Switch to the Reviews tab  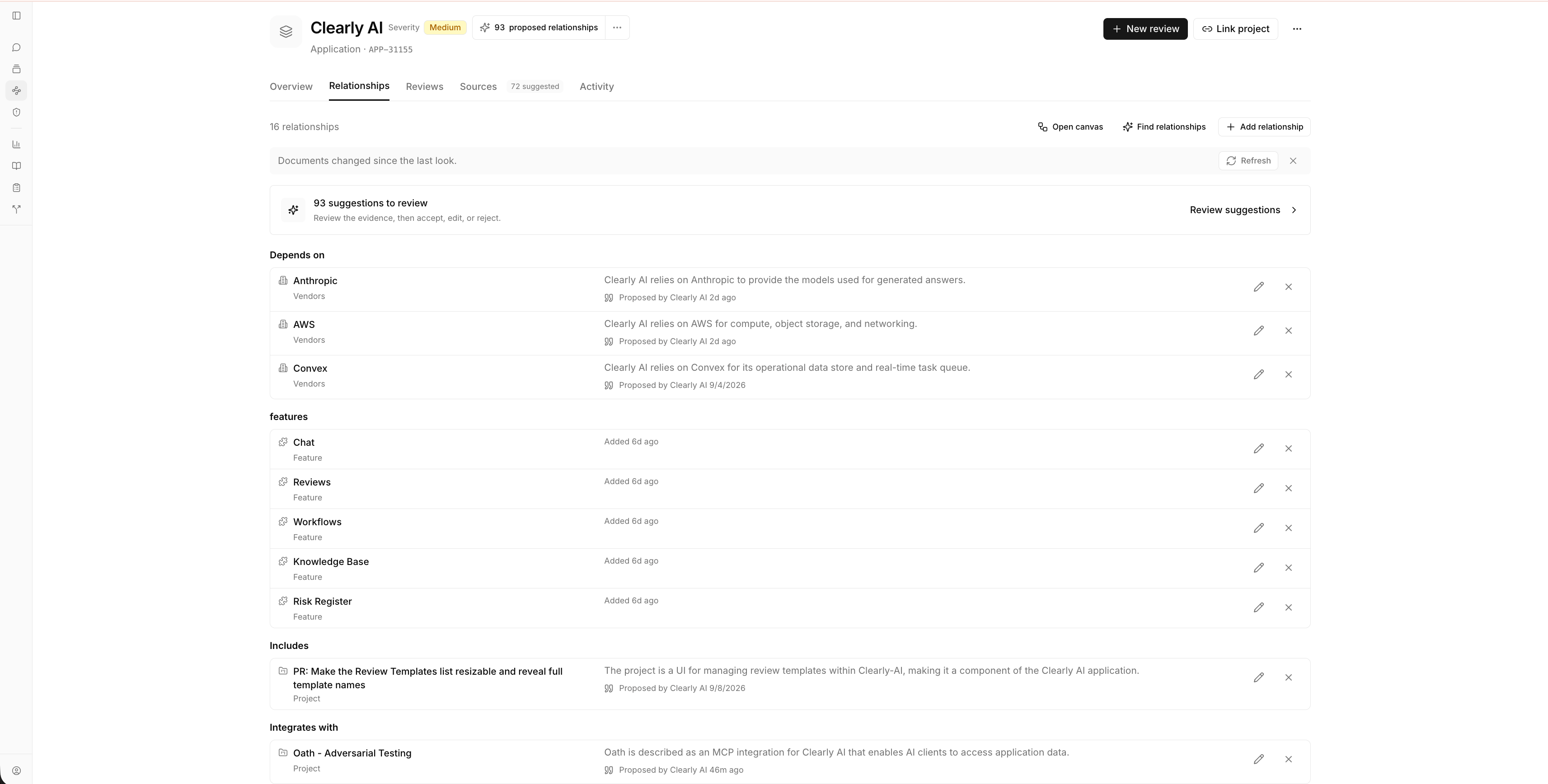coord(424,87)
